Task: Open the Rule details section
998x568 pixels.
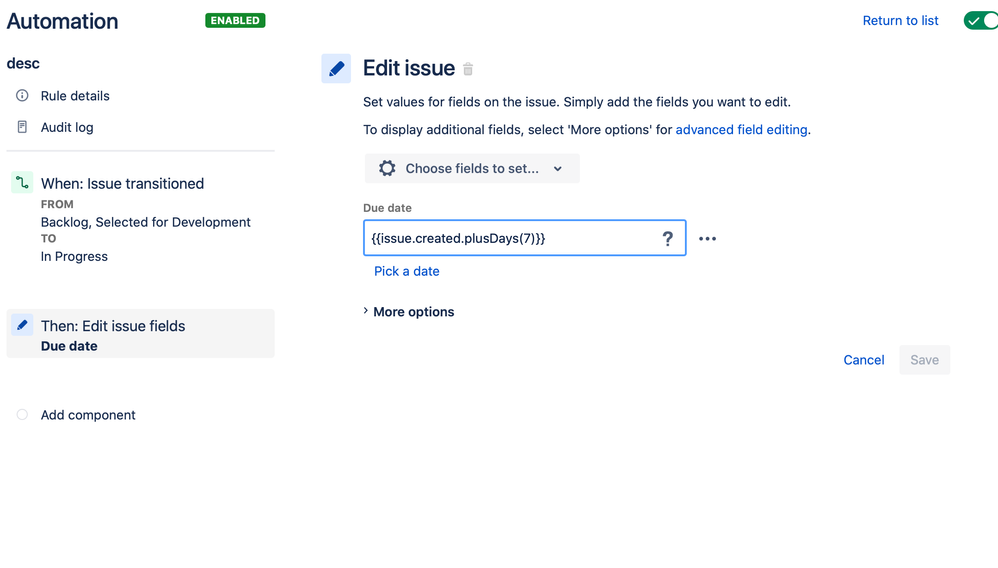Action: coord(75,96)
